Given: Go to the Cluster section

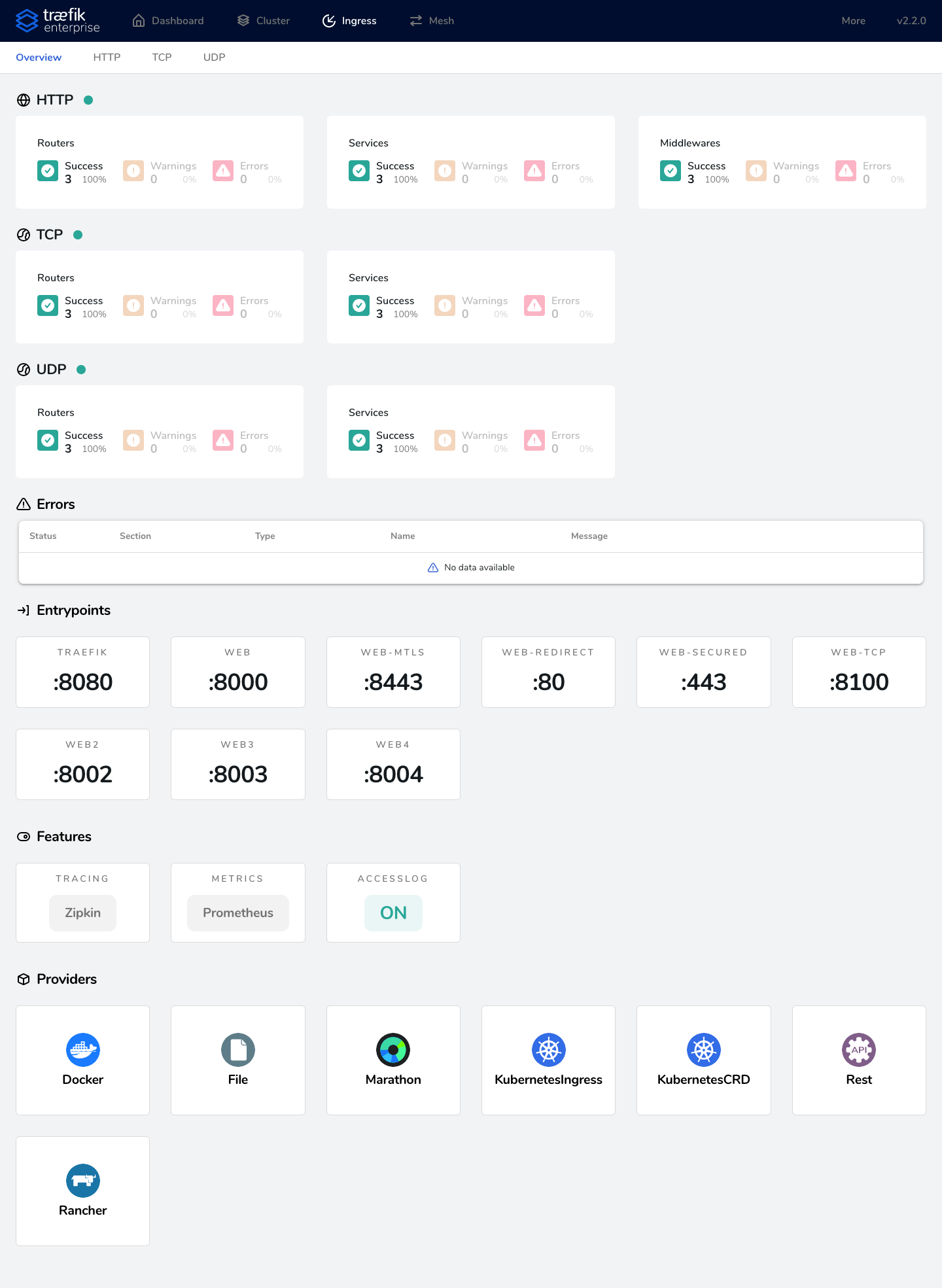Looking at the screenshot, I should (x=264, y=21).
